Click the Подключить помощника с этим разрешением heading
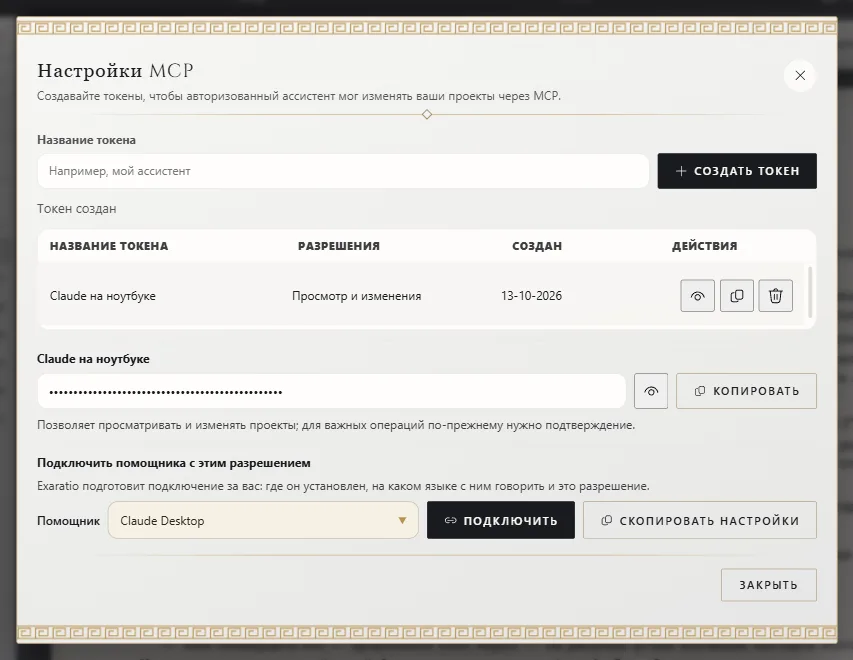 [174, 463]
